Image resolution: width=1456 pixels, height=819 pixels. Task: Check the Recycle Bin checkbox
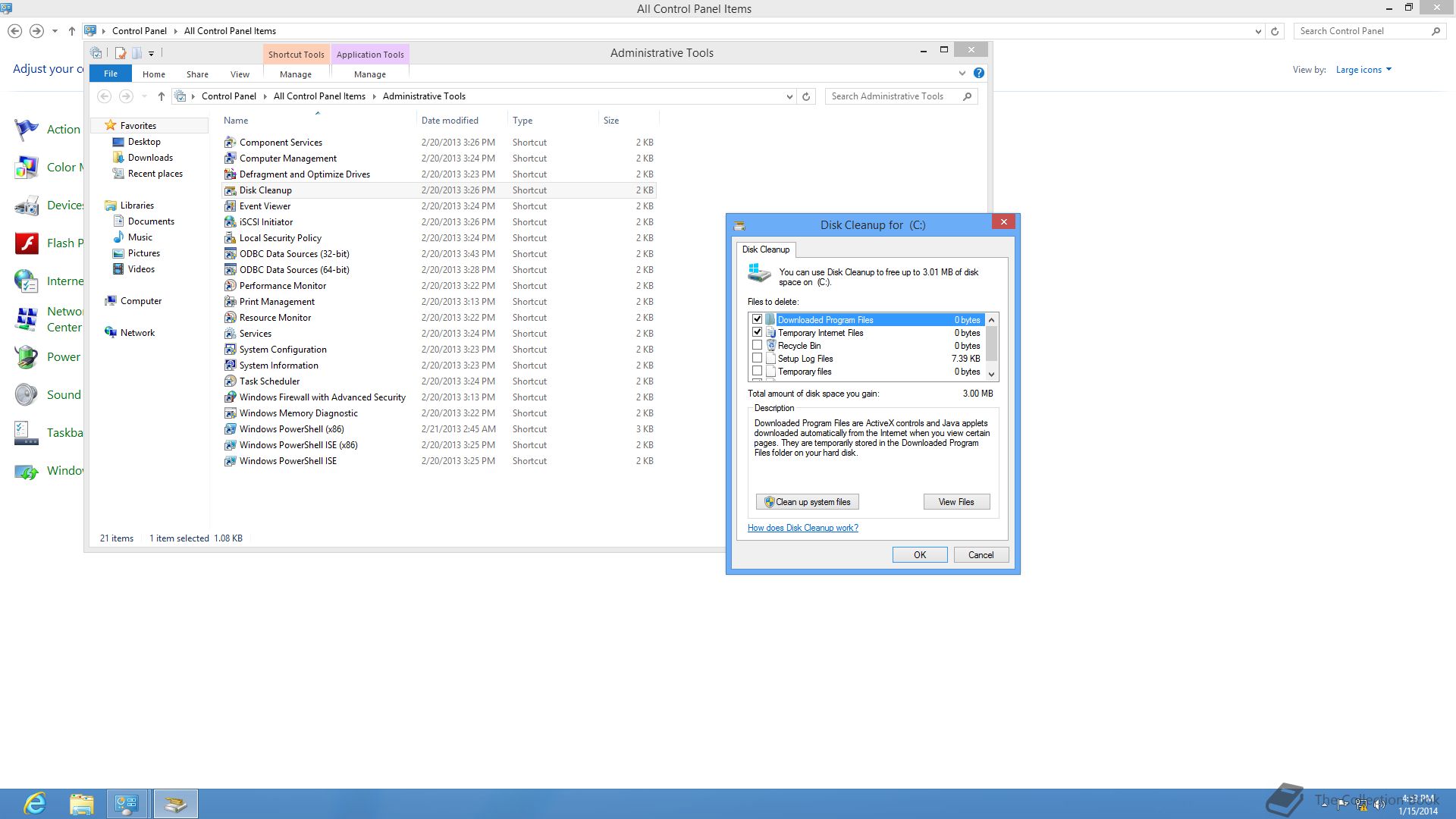click(757, 345)
